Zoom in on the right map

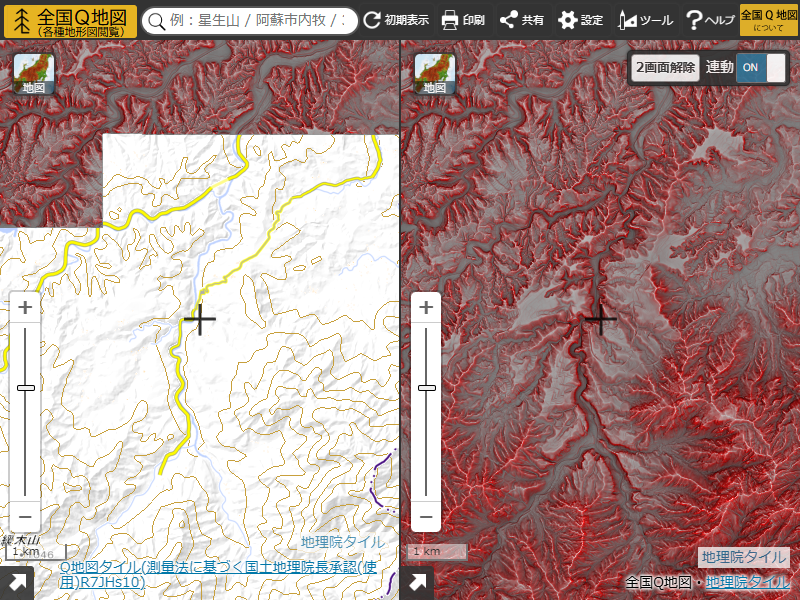pyautogui.click(x=426, y=307)
